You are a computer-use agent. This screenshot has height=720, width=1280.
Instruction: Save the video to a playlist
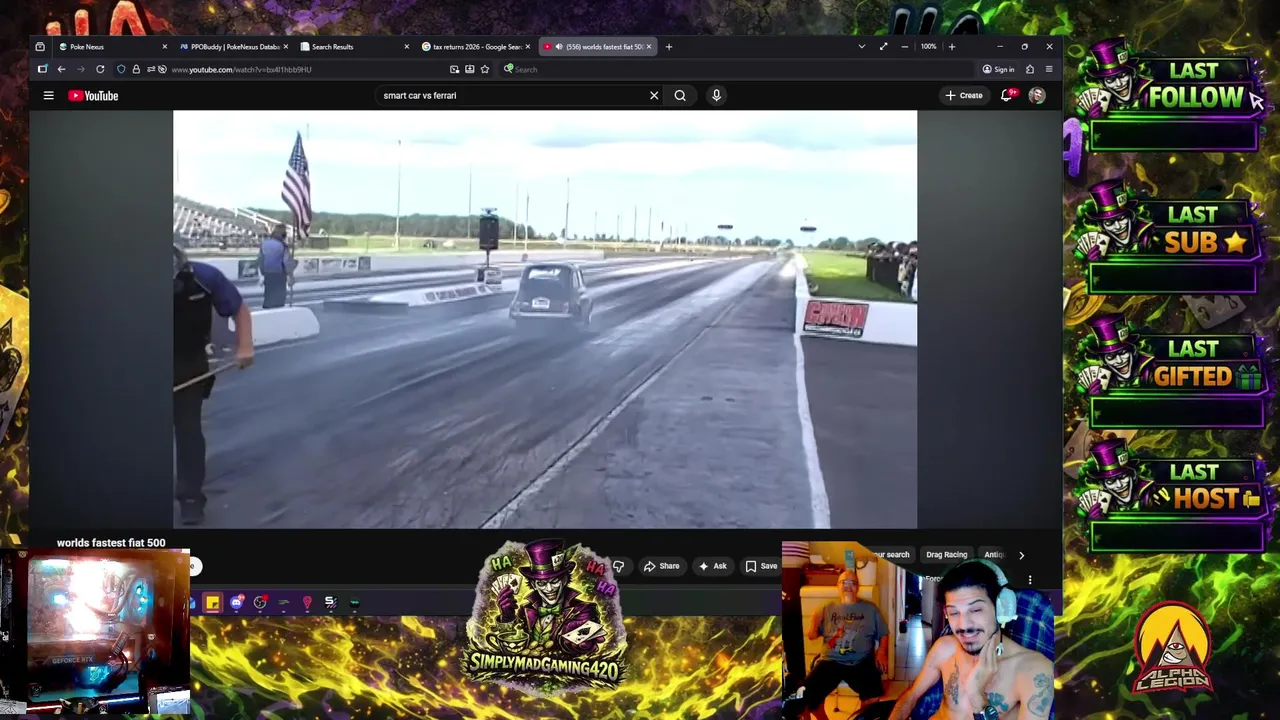click(x=761, y=566)
